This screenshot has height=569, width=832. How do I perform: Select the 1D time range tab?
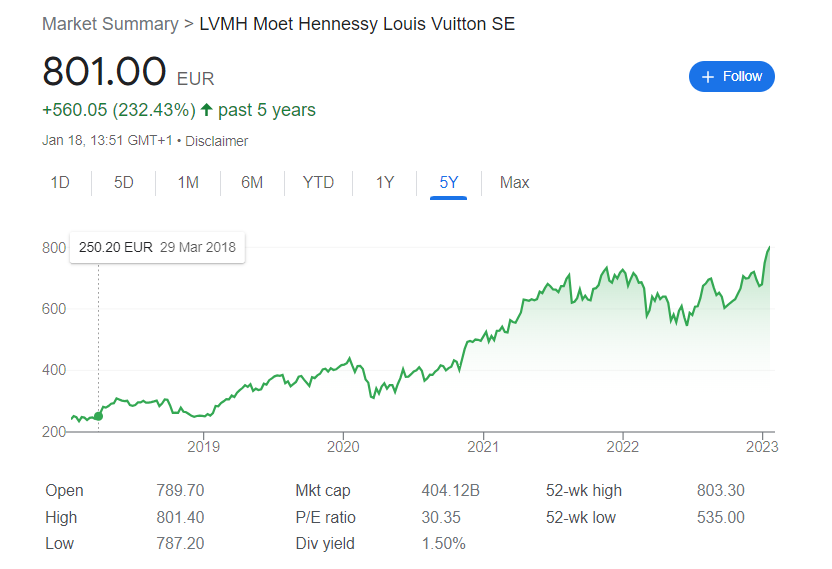point(60,183)
